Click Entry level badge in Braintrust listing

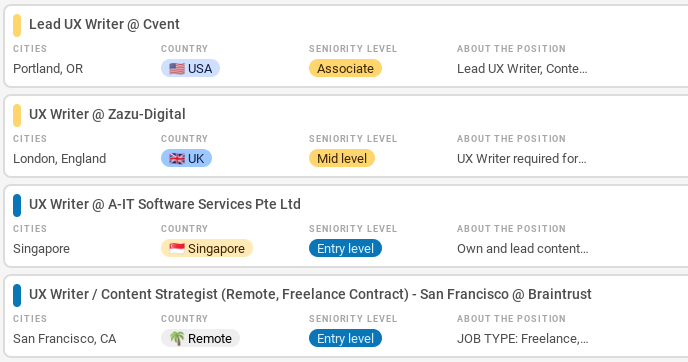click(x=345, y=338)
